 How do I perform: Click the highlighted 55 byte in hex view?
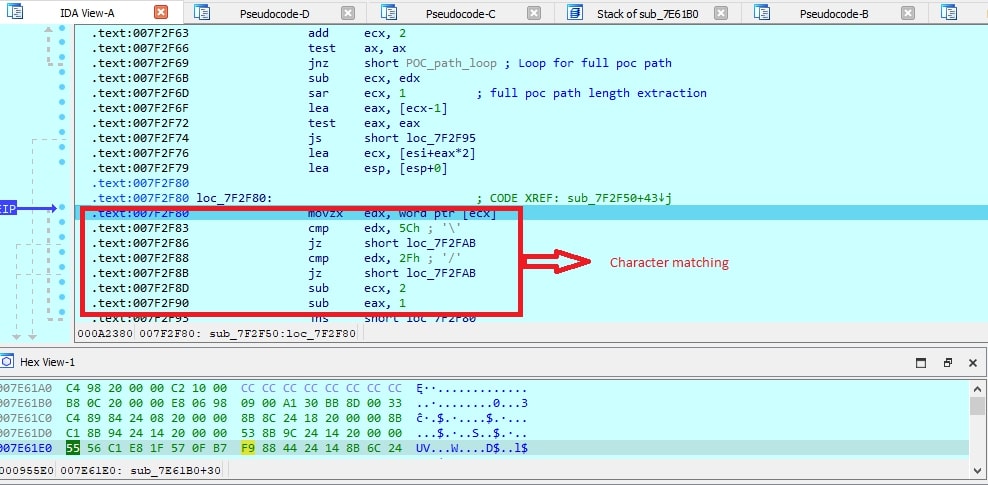coord(72,448)
